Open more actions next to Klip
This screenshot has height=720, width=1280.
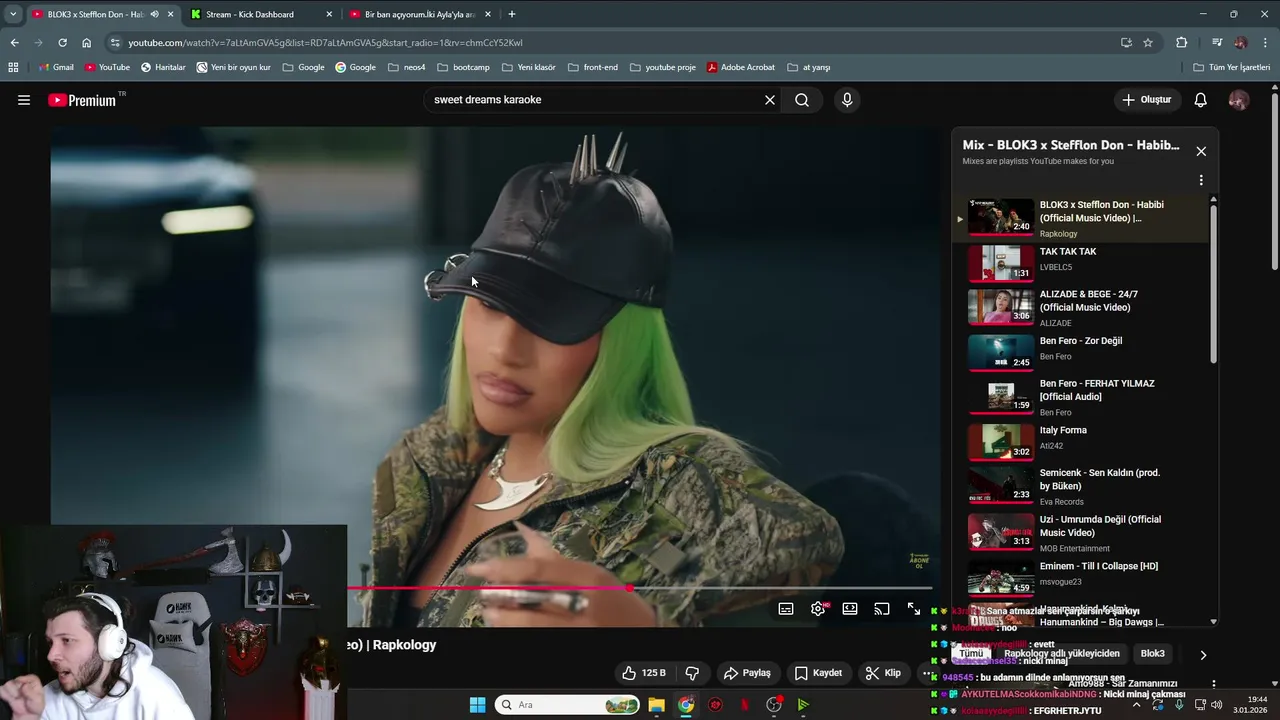926,673
